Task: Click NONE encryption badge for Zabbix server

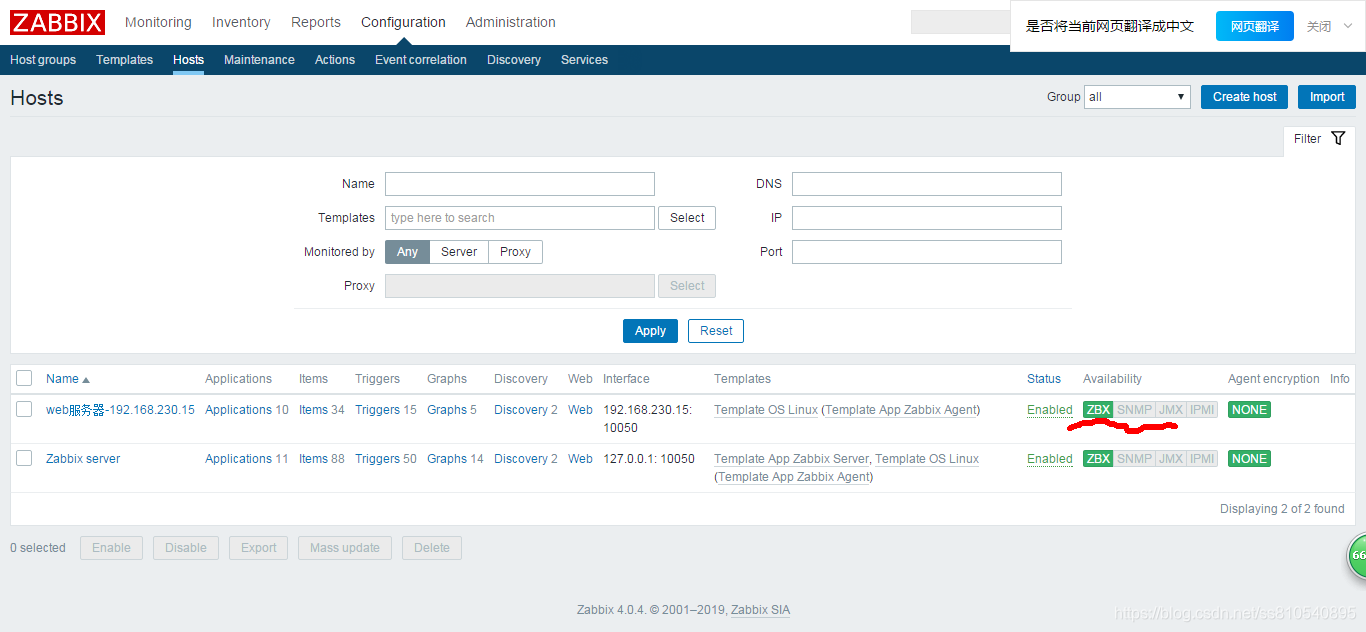Action: pos(1249,459)
